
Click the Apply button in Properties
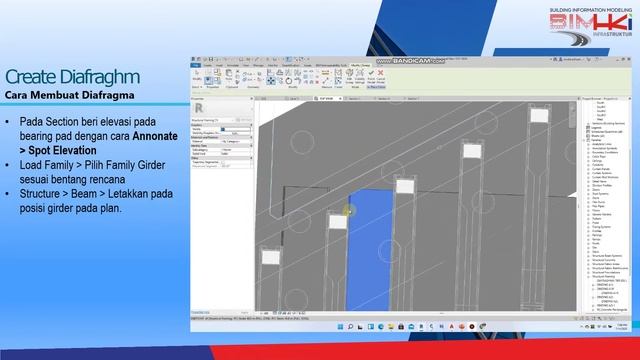pos(244,313)
